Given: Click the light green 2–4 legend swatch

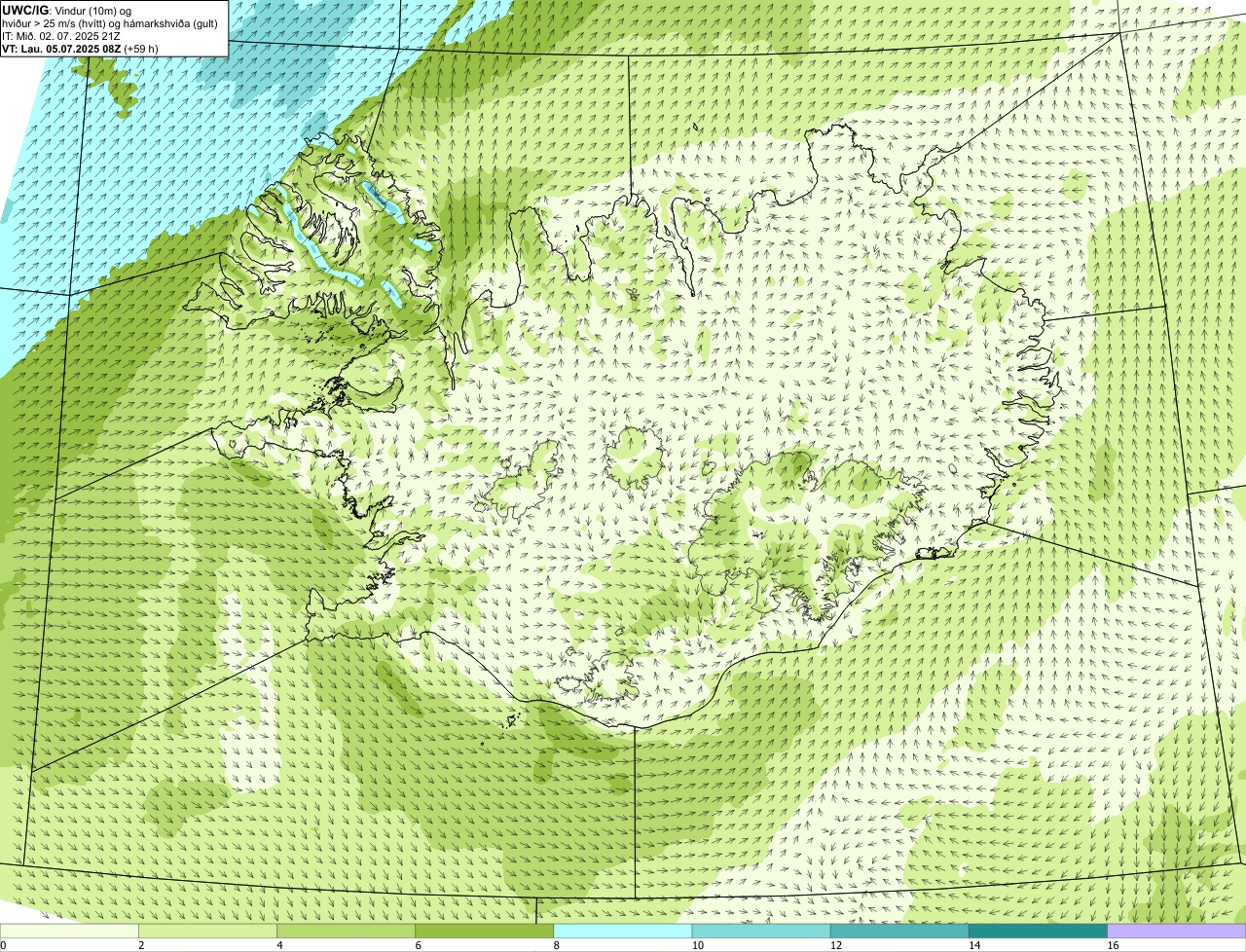Looking at the screenshot, I should [x=207, y=932].
